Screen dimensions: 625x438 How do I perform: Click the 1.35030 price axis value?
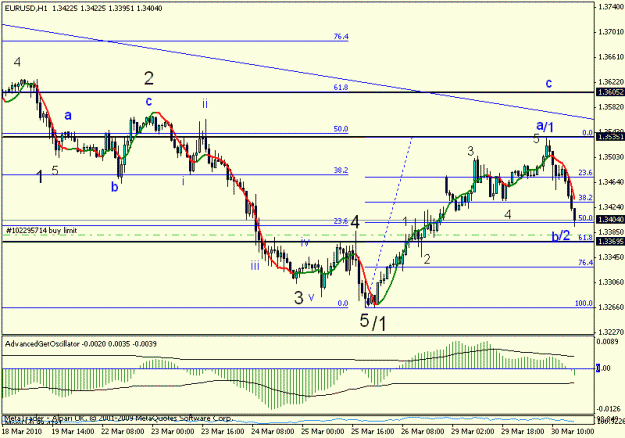[x=611, y=157]
